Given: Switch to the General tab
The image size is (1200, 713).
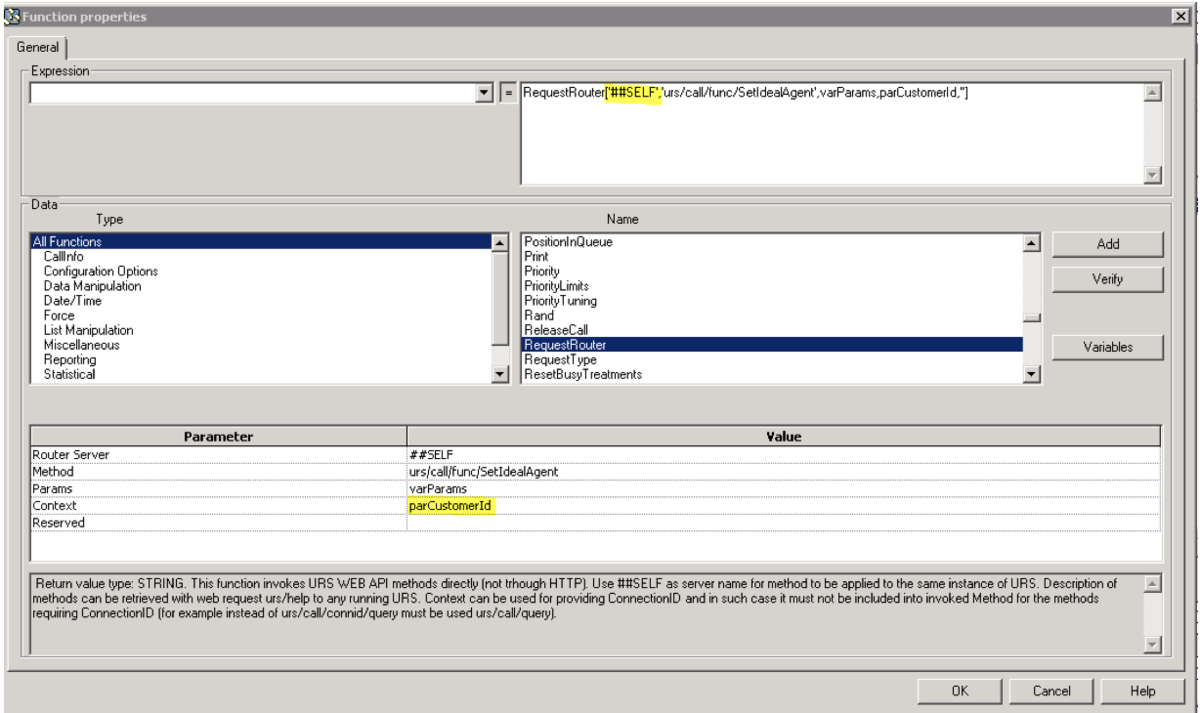Looking at the screenshot, I should pyautogui.click(x=37, y=48).
